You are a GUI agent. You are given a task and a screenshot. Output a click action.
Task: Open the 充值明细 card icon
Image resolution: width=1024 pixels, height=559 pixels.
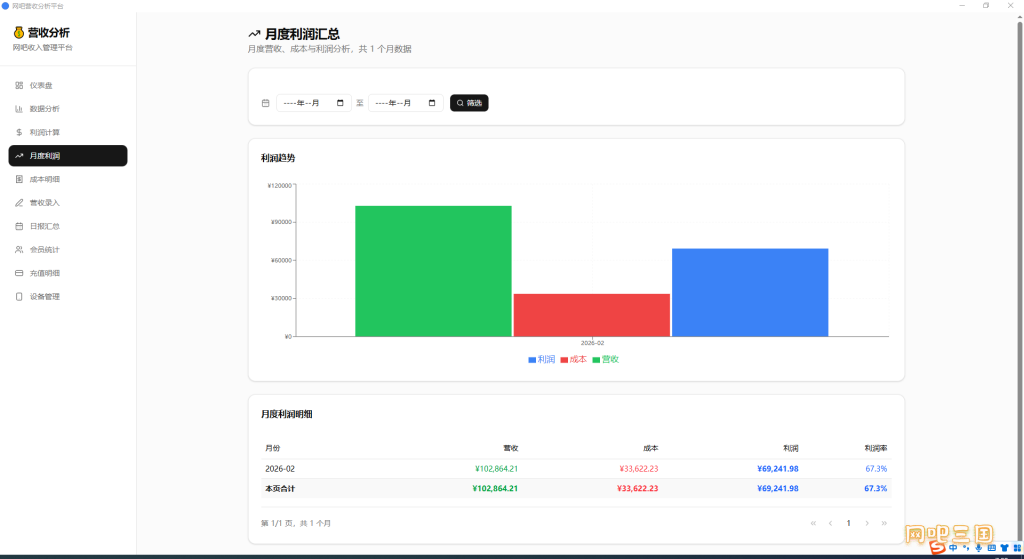point(19,274)
